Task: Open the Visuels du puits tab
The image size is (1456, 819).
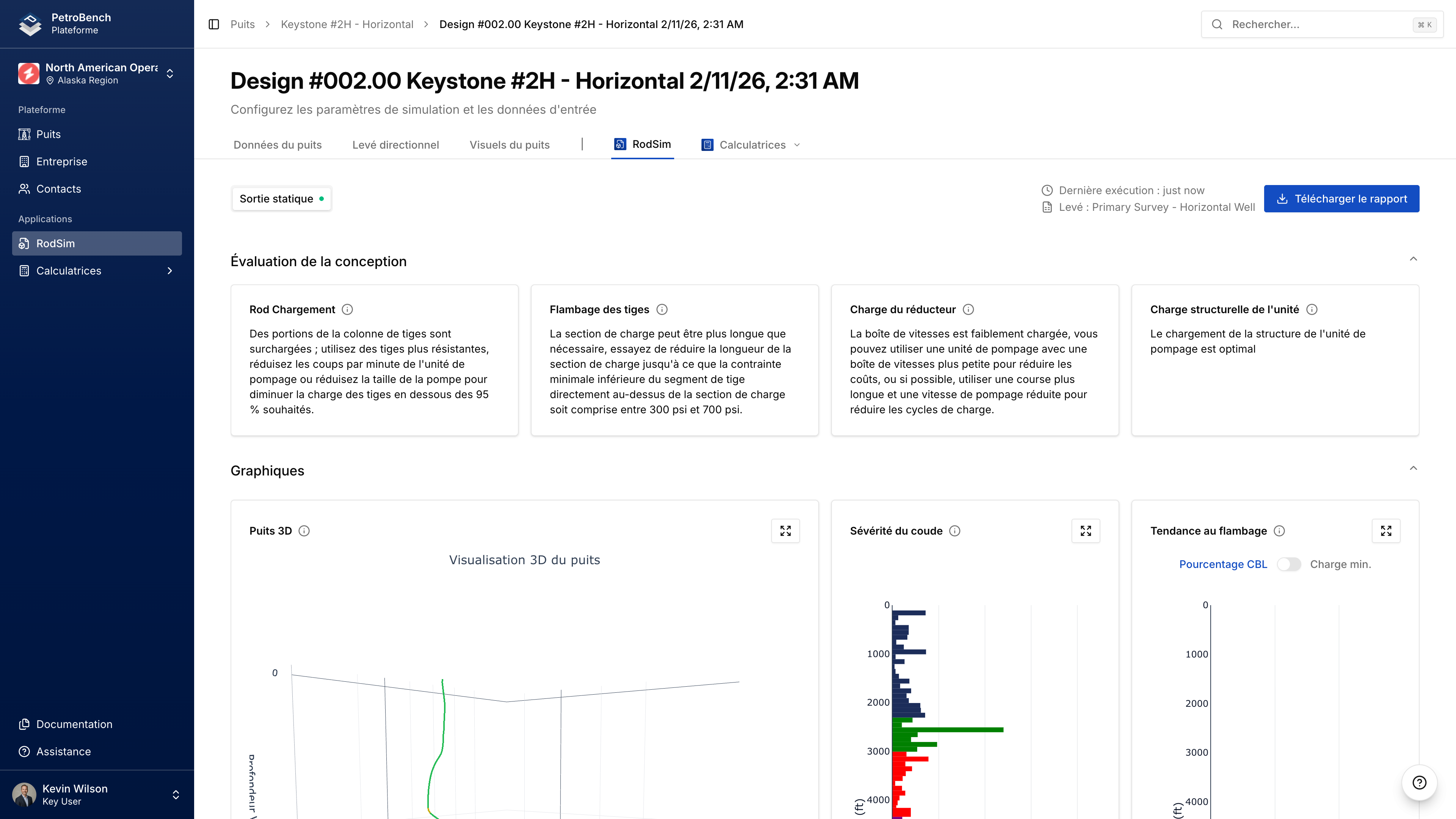Action: 509,145
